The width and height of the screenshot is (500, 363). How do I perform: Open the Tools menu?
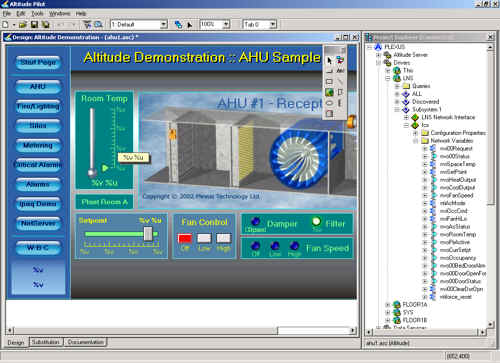click(37, 14)
